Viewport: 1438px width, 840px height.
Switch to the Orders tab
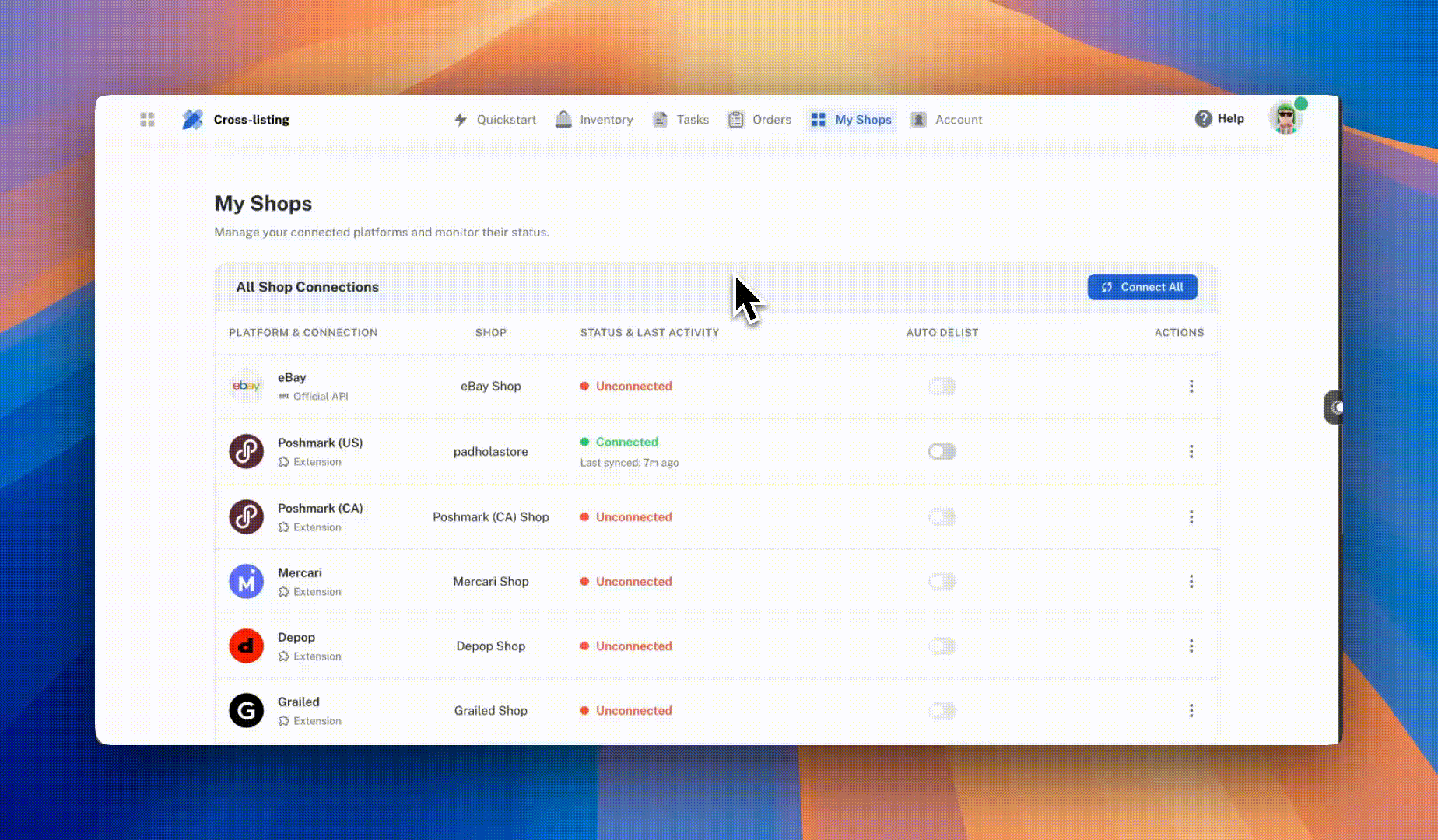coord(759,120)
